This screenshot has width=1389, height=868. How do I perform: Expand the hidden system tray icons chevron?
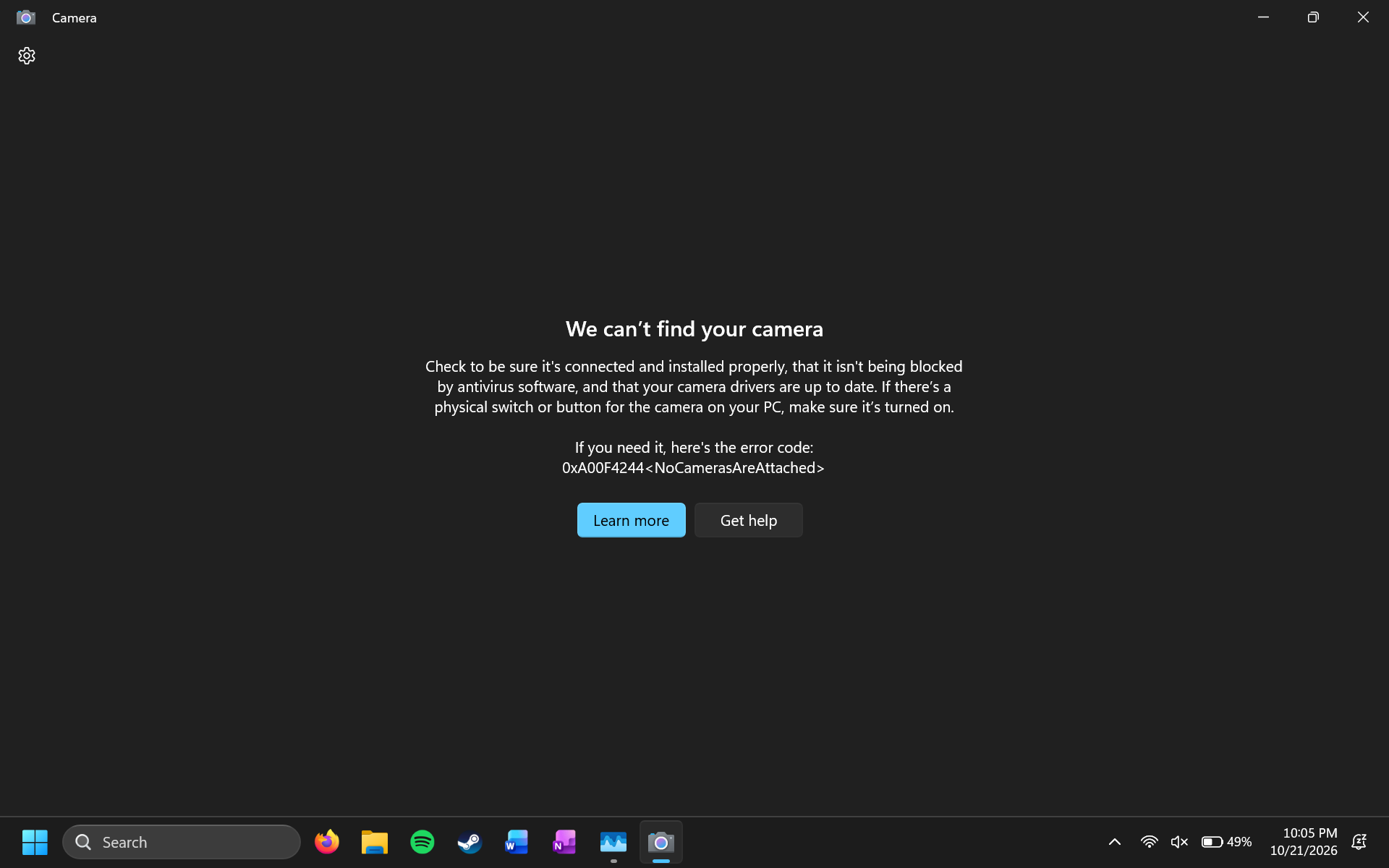(1115, 842)
